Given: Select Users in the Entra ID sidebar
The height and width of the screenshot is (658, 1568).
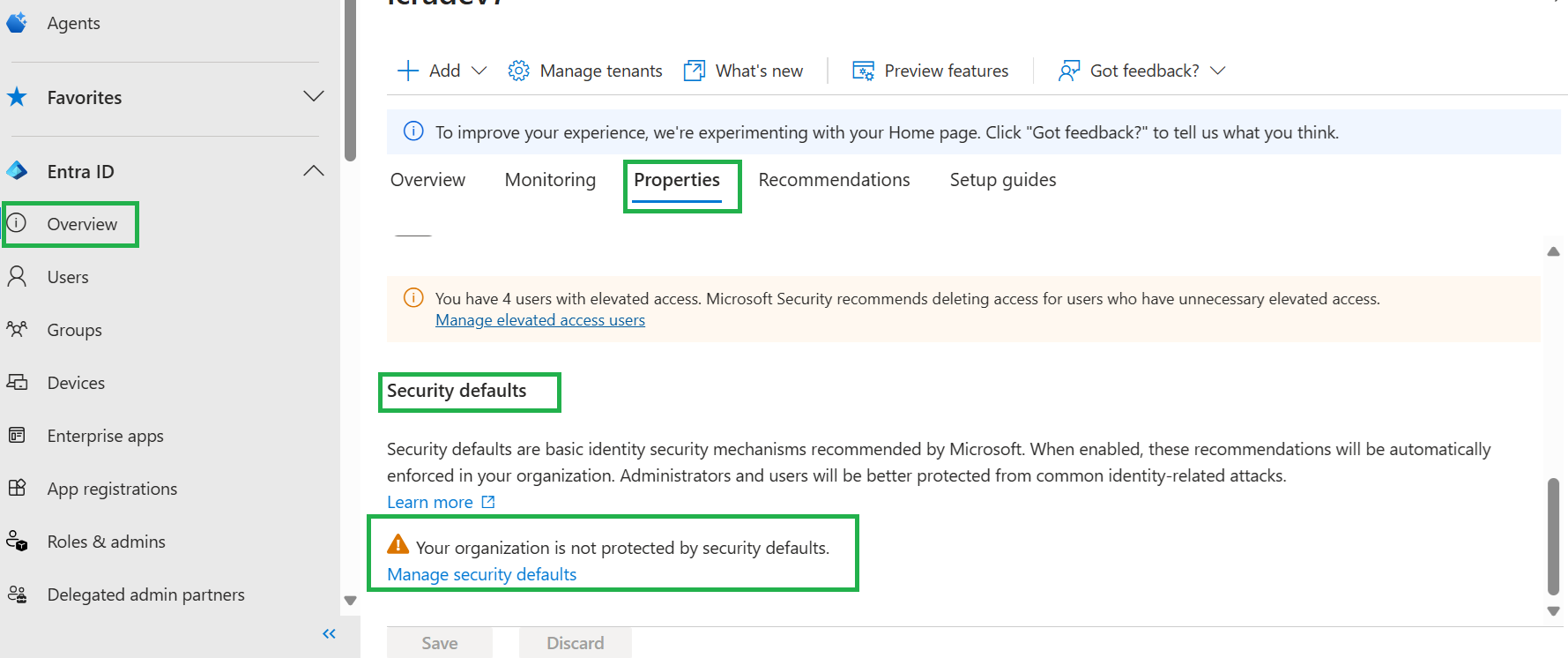Looking at the screenshot, I should 67,276.
